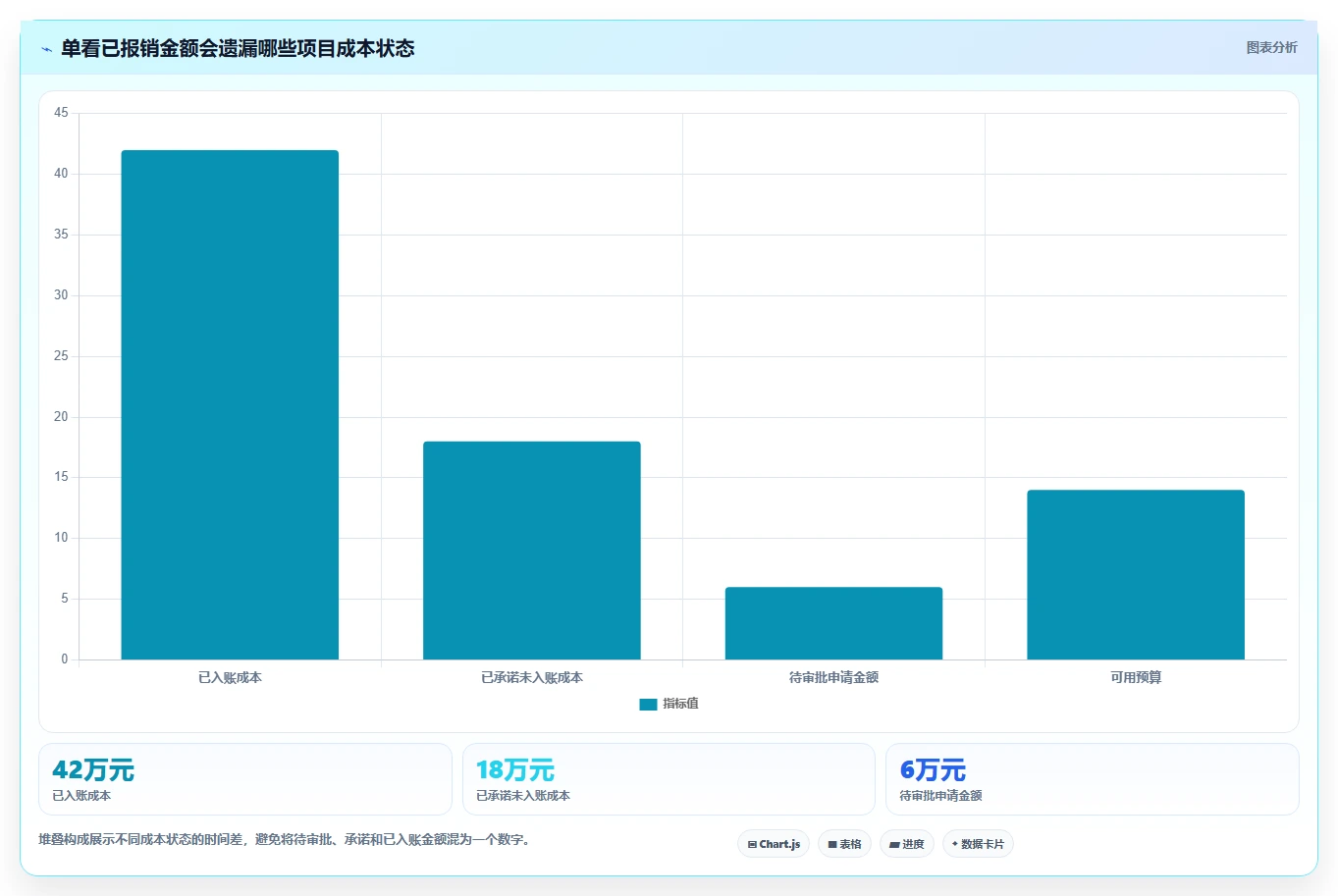This screenshot has width=1338, height=896.
Task: Click the icon inside 进度 tag
Action: 894,844
